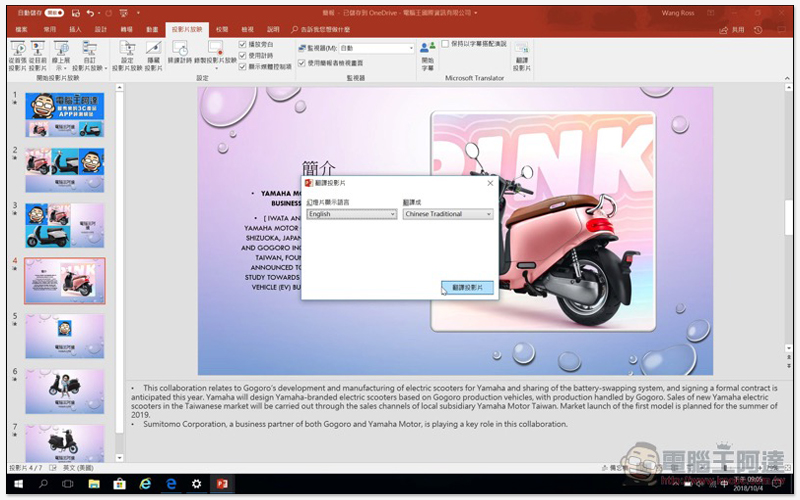800x500 pixels.
Task: Click the Redo icon in quick access toolbar
Action: pyautogui.click(x=108, y=13)
